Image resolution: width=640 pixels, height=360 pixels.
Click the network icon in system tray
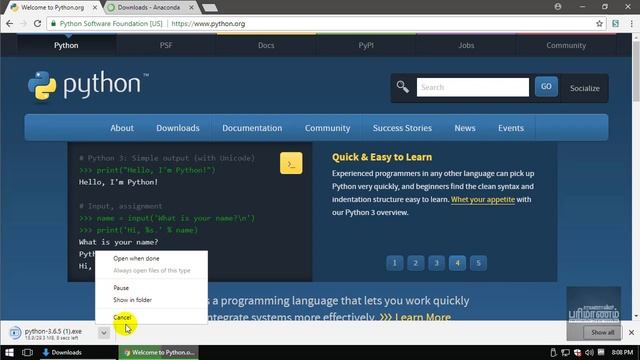pos(565,352)
